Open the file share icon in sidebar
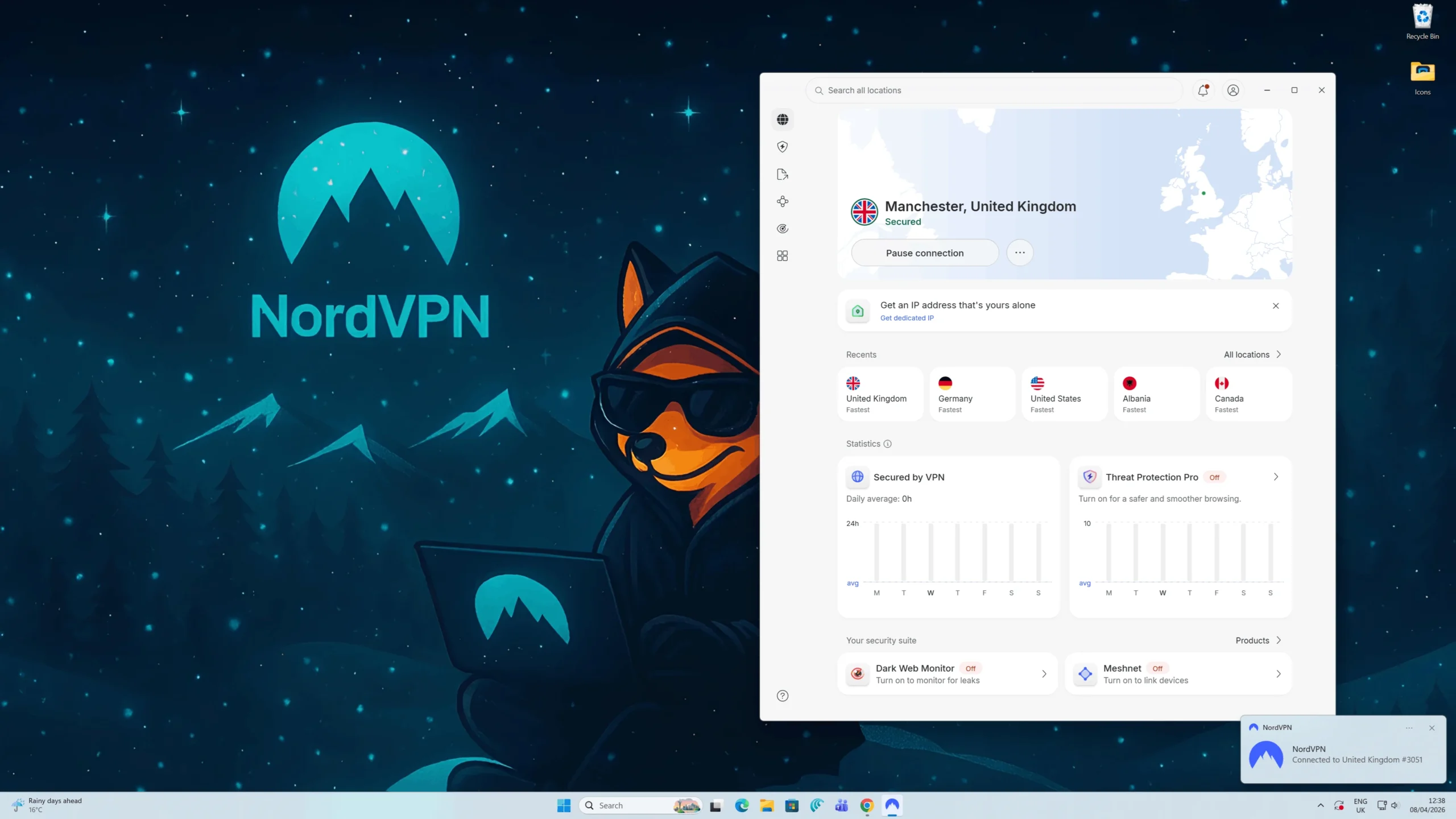Image resolution: width=1456 pixels, height=819 pixels. coord(783,174)
